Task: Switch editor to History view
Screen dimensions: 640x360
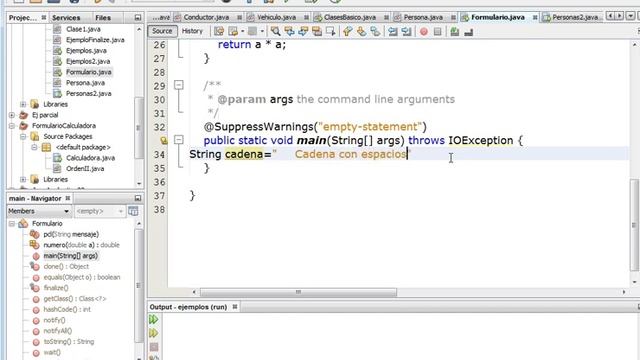Action: [x=192, y=31]
